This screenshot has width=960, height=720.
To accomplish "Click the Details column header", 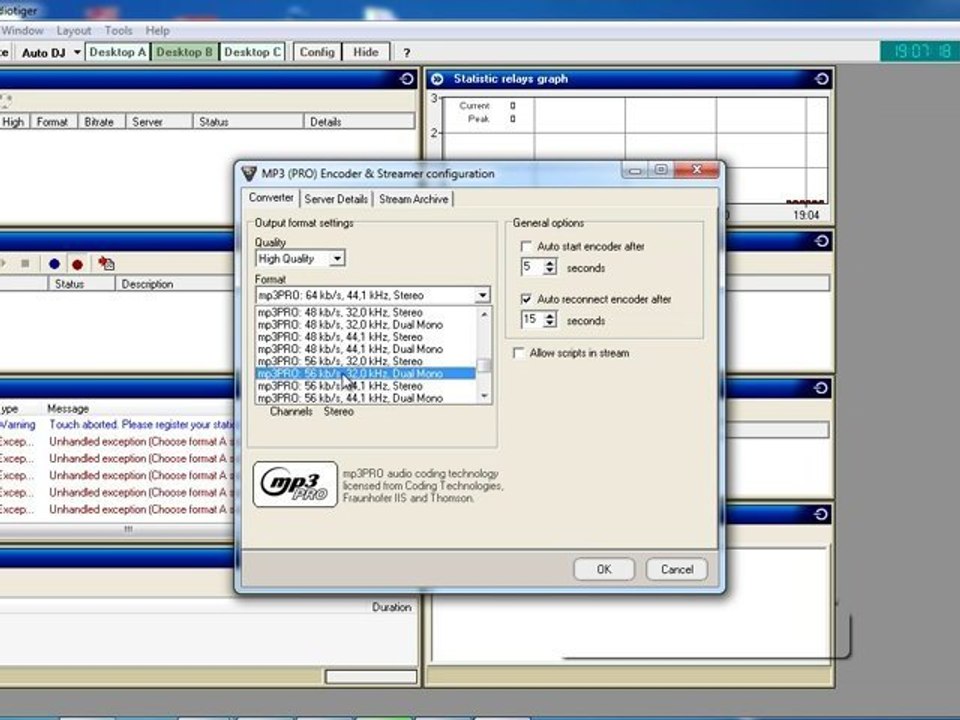I will click(359, 122).
